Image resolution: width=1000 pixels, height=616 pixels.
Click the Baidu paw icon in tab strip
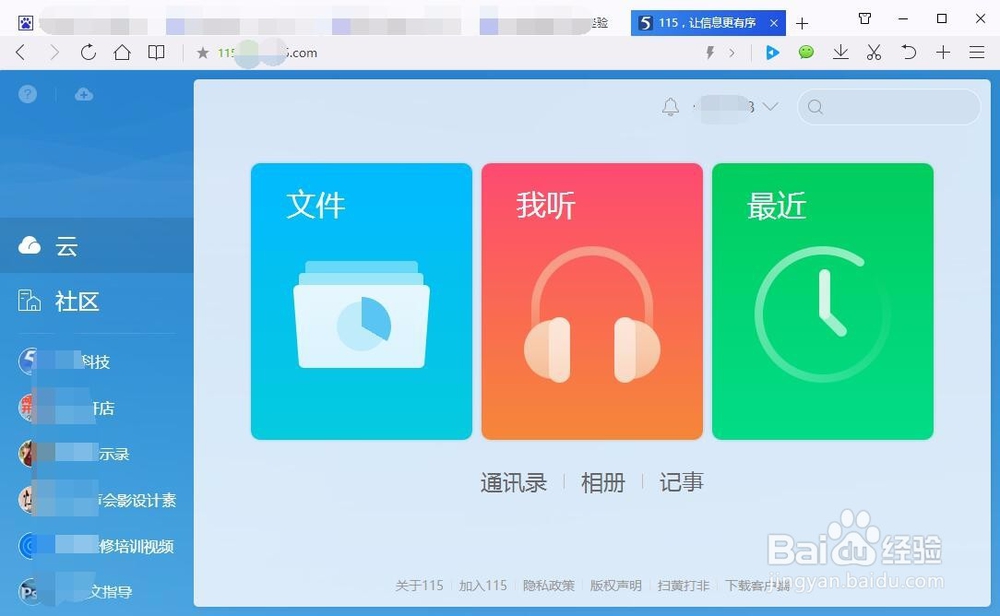(x=26, y=24)
